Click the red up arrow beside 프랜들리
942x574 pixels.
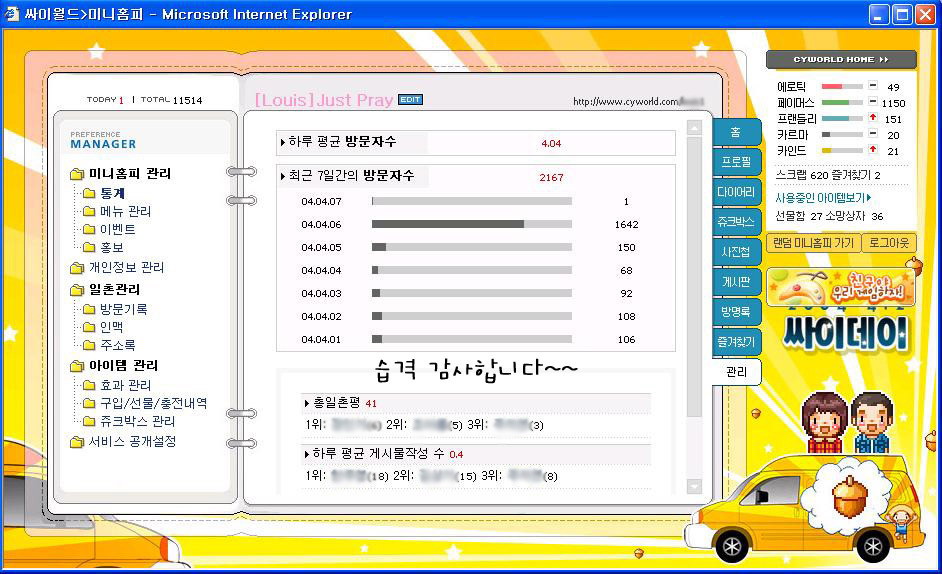(x=873, y=118)
